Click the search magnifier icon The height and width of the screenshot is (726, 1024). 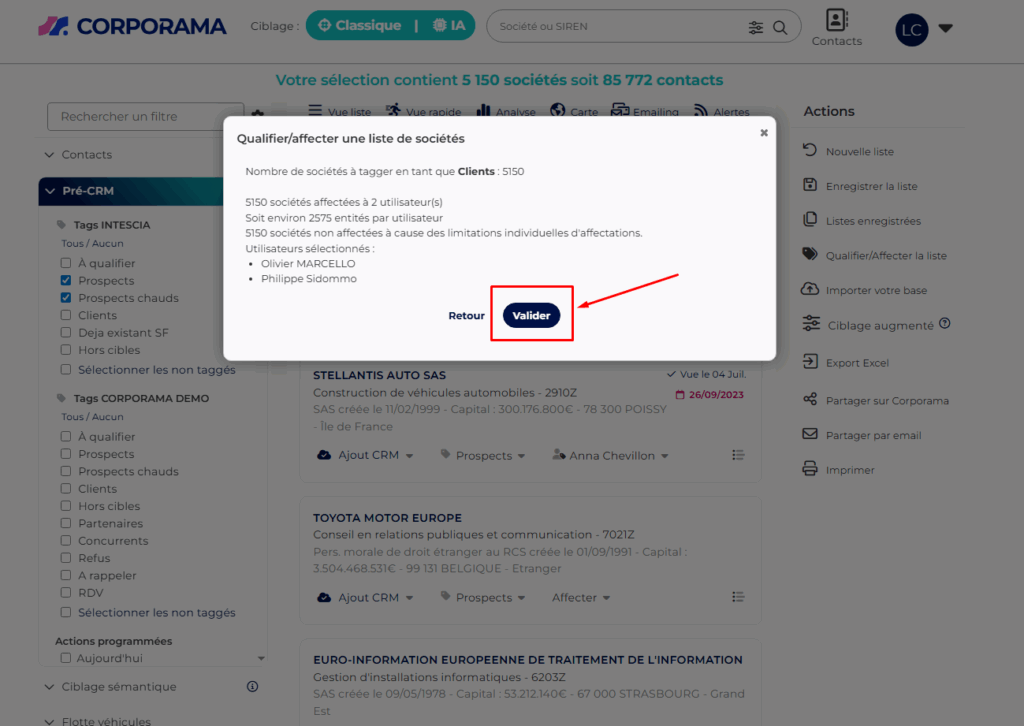pos(780,27)
